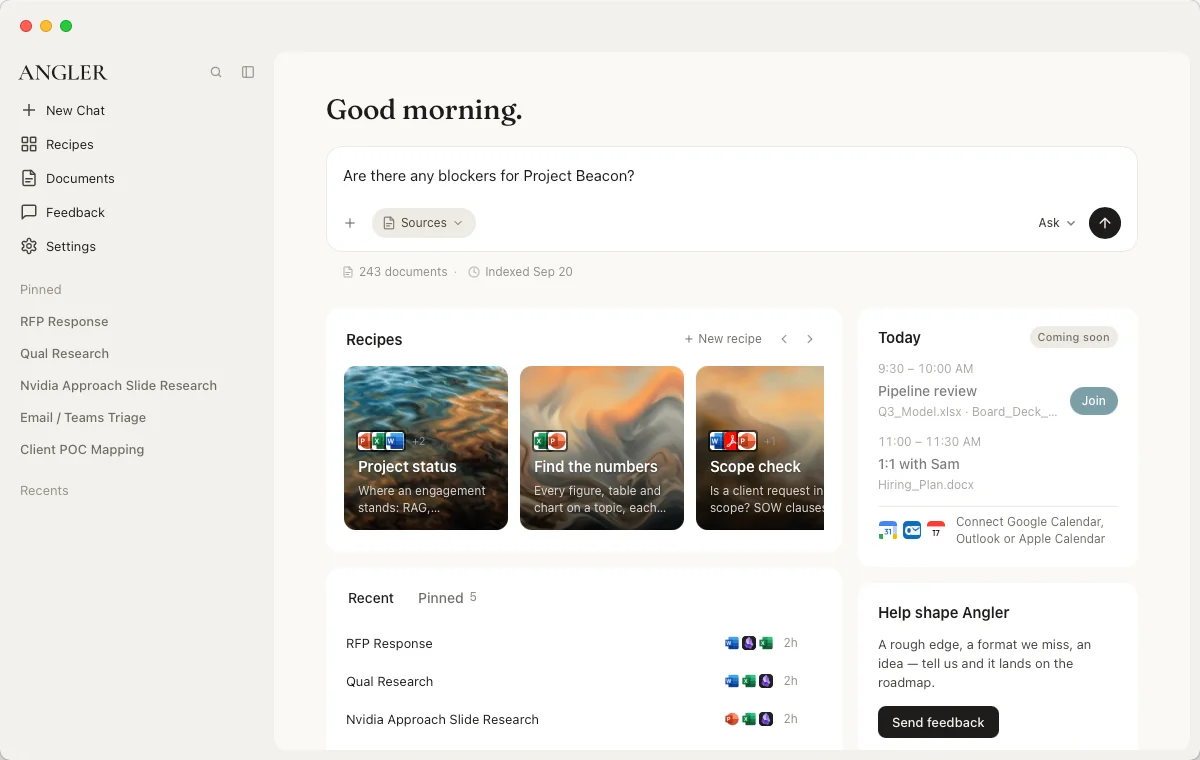
Task: Expand the Sources dropdown
Action: click(x=424, y=223)
